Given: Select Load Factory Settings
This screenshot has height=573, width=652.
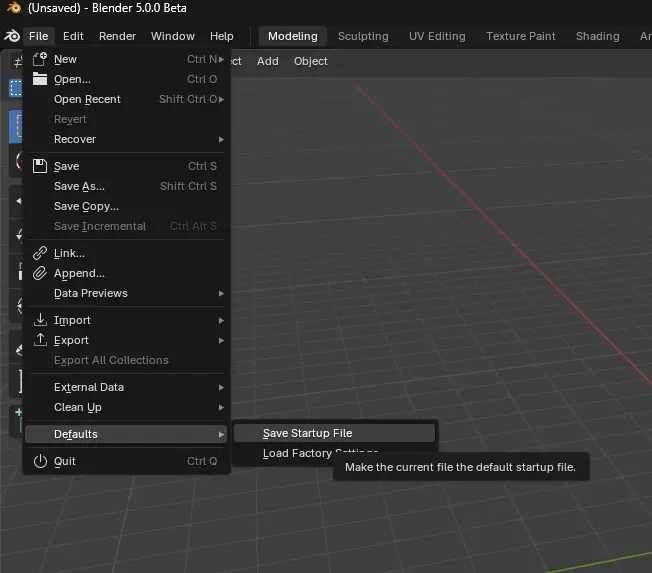Looking at the screenshot, I should click(x=290, y=453).
